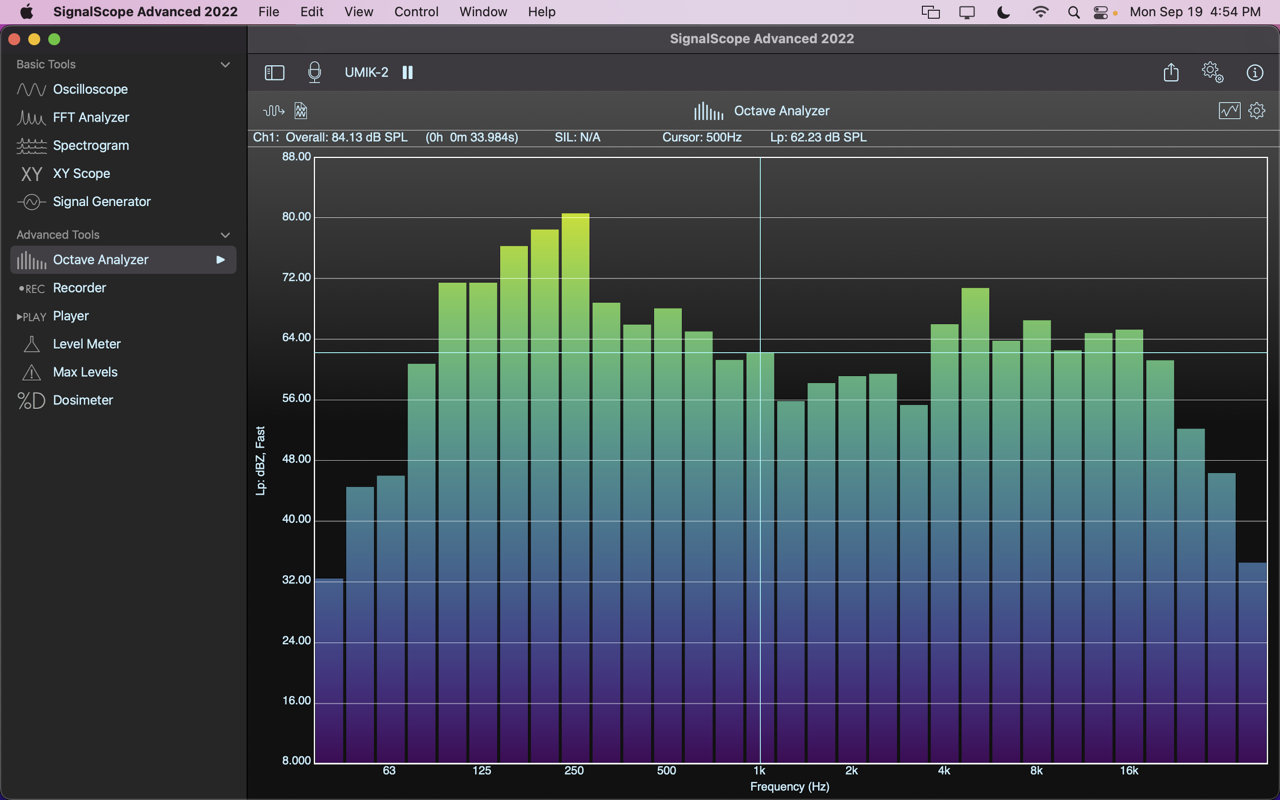Open the Dosimeter tool
Viewport: 1280px width, 800px height.
123,400
